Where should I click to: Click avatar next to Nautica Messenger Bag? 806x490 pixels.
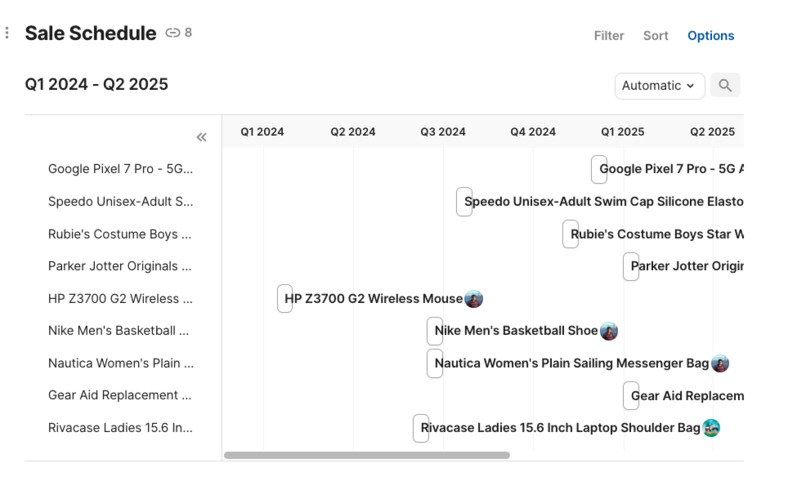pyautogui.click(x=720, y=364)
